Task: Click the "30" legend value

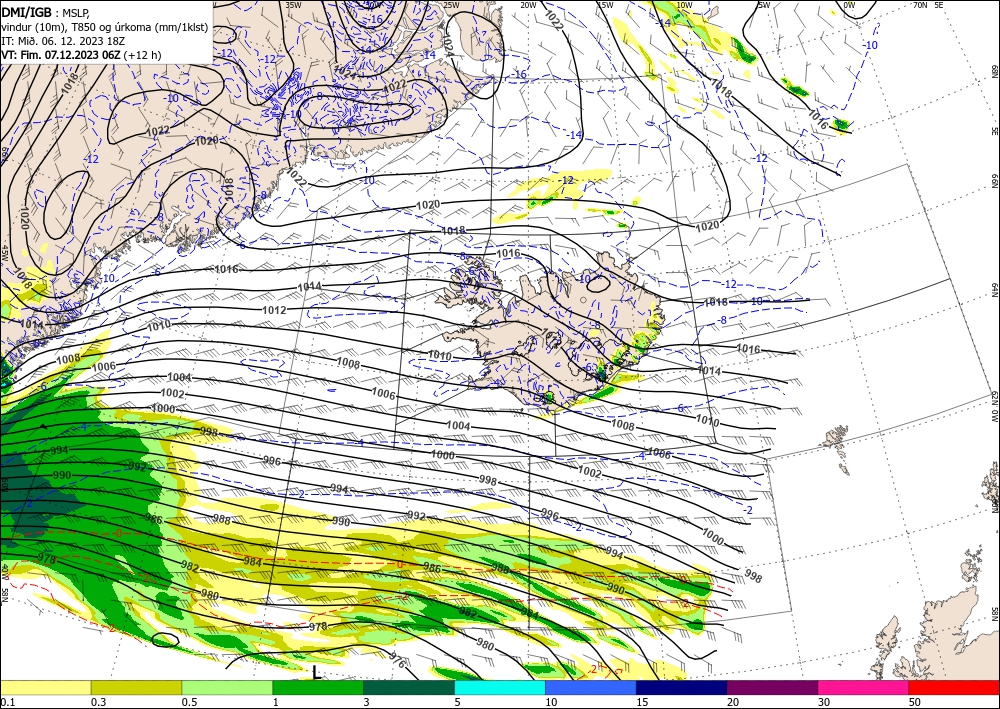Action: coord(823,702)
